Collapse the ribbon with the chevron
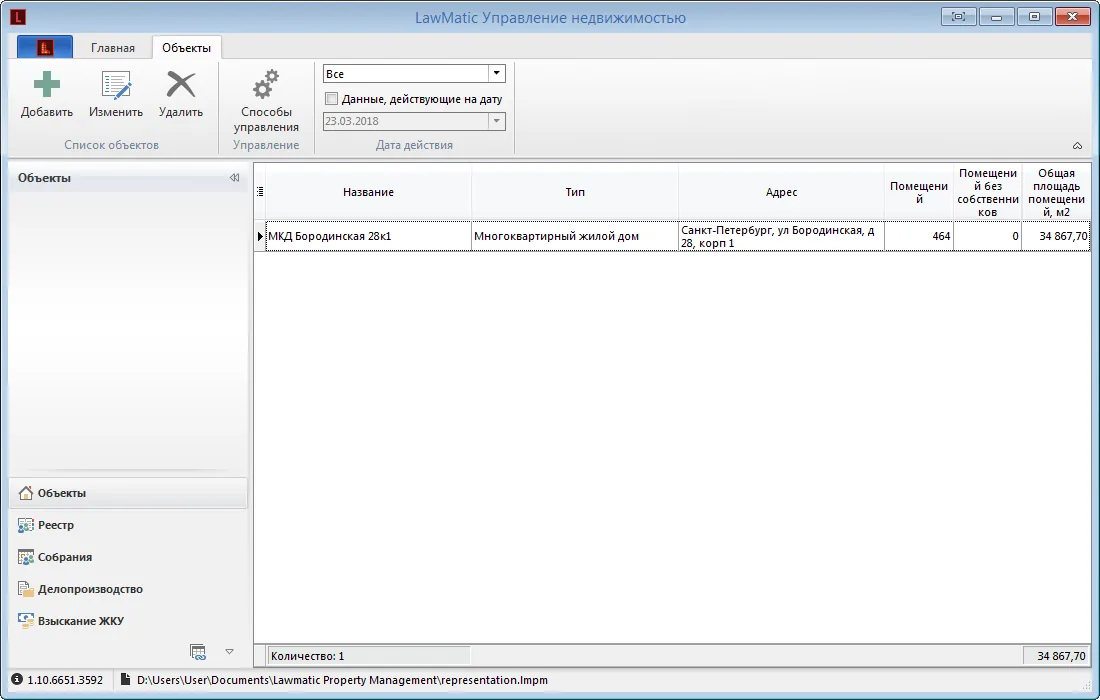 (x=1078, y=146)
